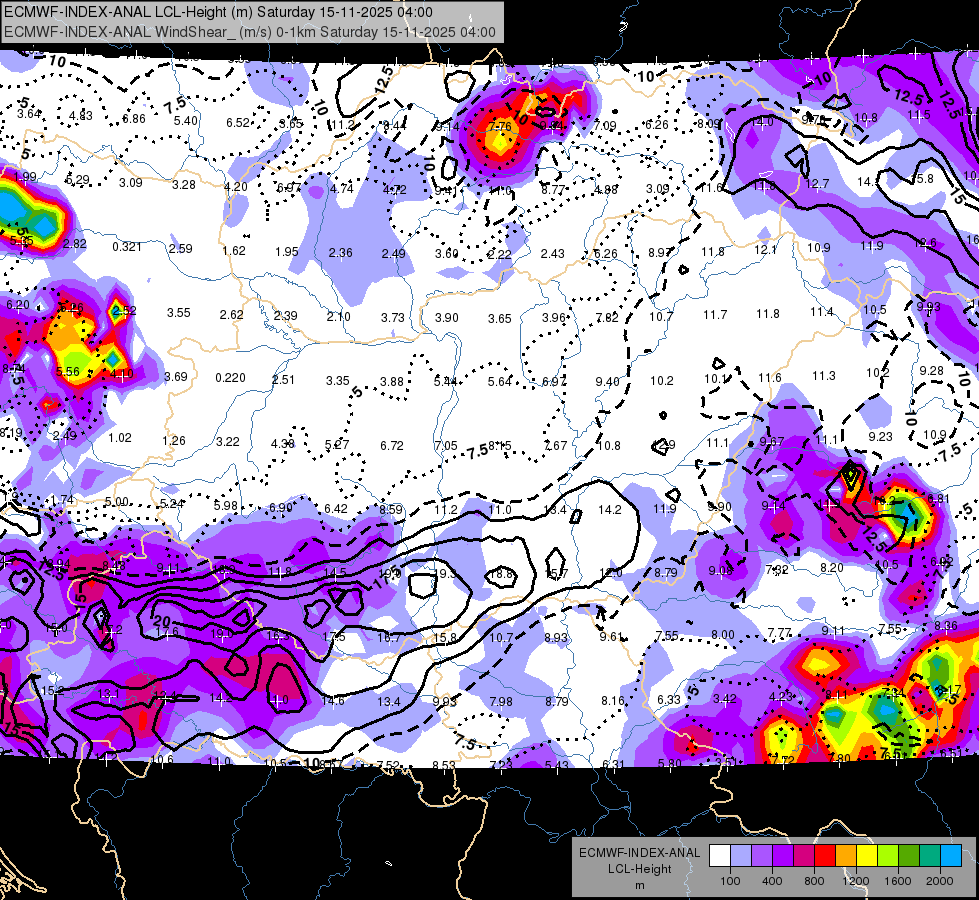Click the contour label 20

(162, 621)
